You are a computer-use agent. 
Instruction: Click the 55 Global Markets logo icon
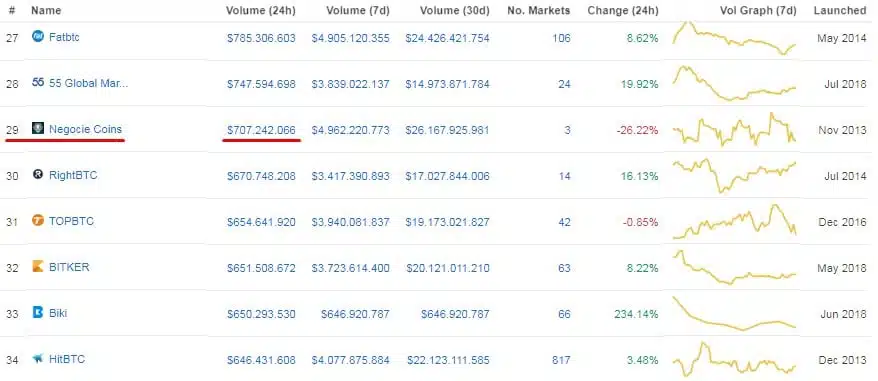coord(38,83)
